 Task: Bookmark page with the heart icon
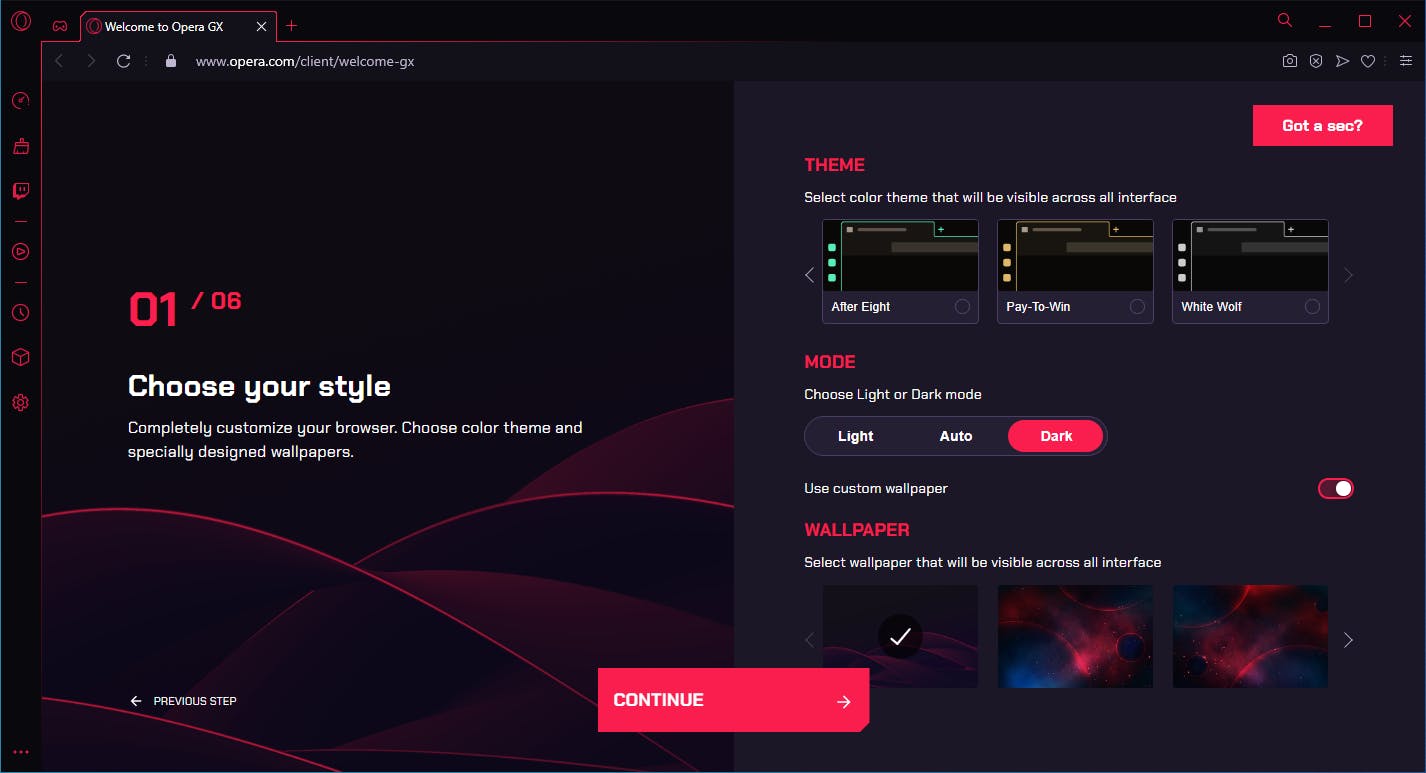tap(1368, 61)
